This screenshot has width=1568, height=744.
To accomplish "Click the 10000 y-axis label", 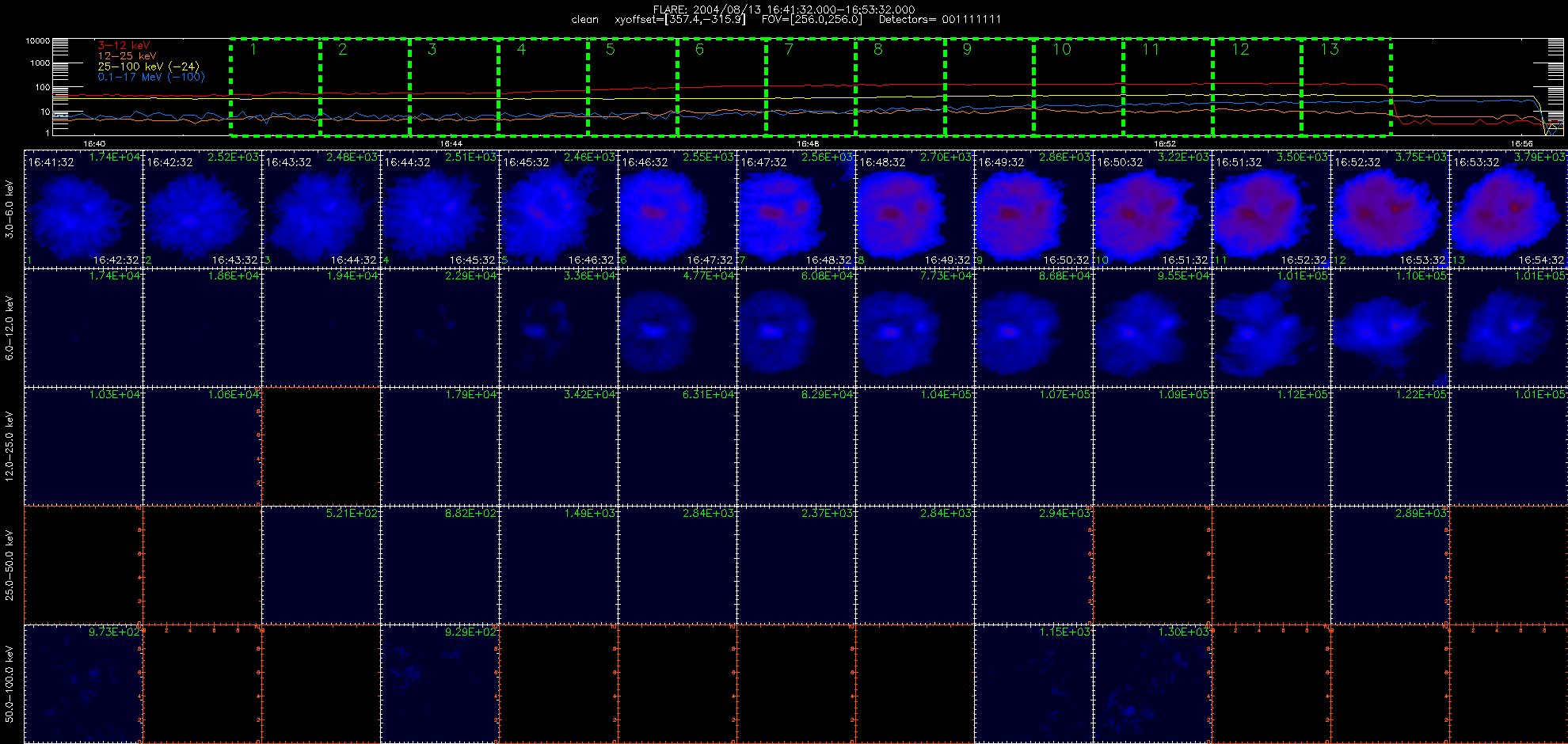I will click(37, 40).
